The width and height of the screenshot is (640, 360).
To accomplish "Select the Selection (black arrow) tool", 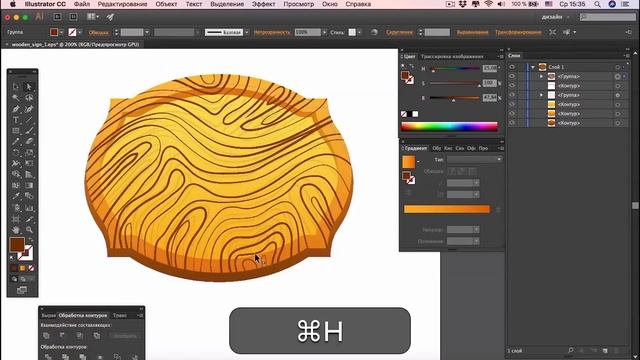I will tap(16, 87).
